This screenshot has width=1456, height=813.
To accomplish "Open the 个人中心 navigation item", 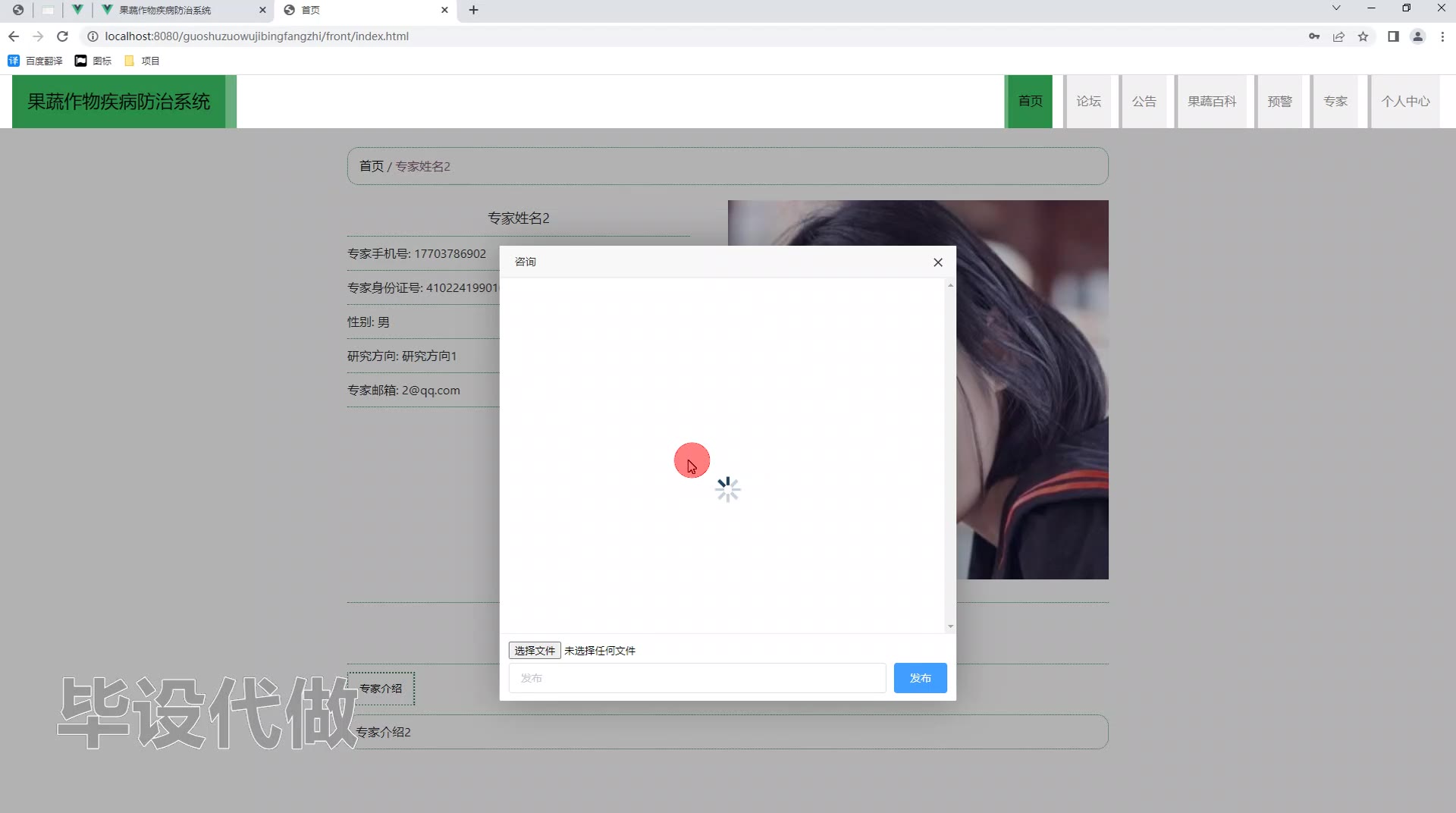I will (x=1404, y=102).
